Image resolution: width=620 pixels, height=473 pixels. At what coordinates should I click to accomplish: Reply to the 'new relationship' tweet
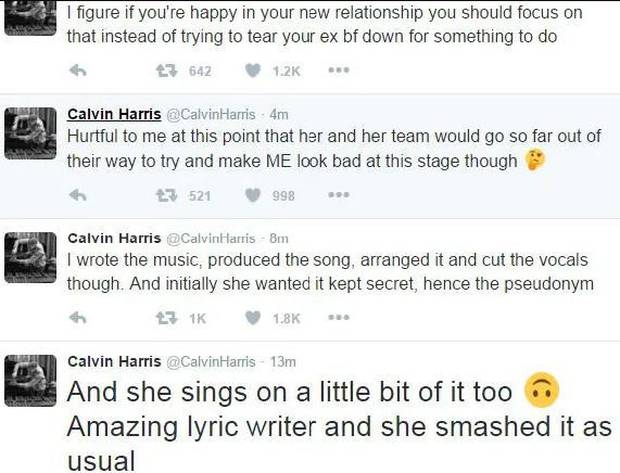(x=78, y=71)
